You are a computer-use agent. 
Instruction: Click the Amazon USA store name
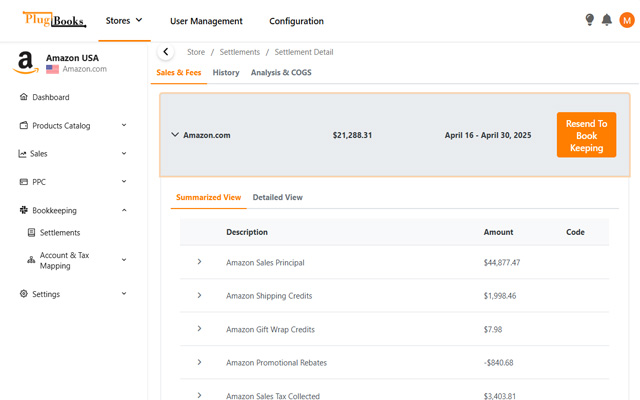[72, 58]
